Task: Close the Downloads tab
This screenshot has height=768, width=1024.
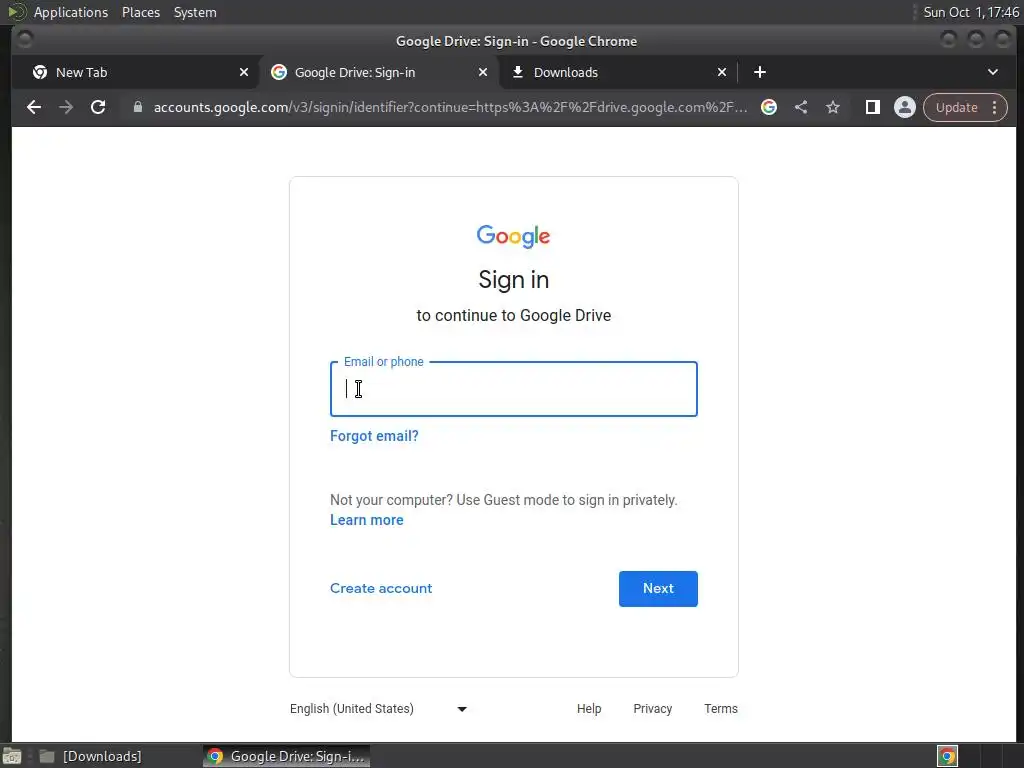Action: point(722,72)
